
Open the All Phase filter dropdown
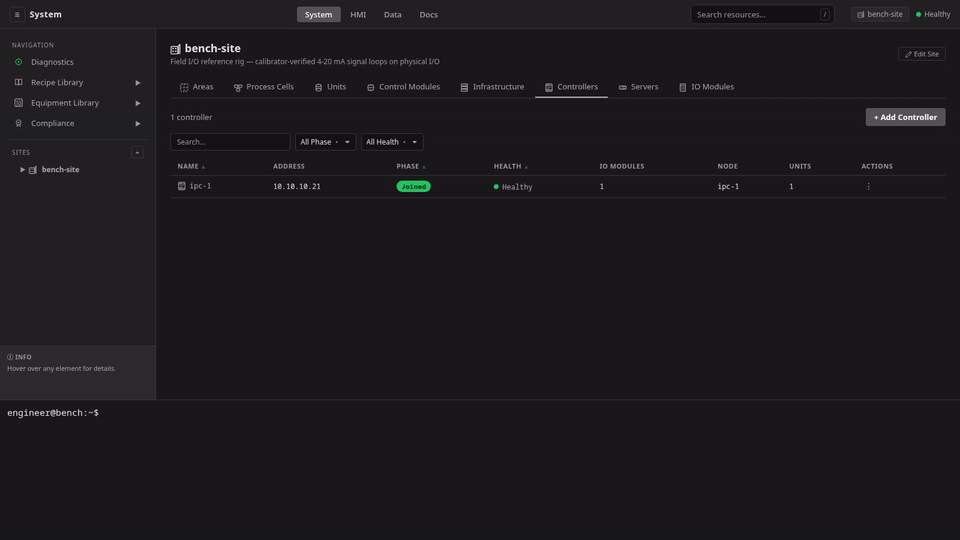pos(325,142)
